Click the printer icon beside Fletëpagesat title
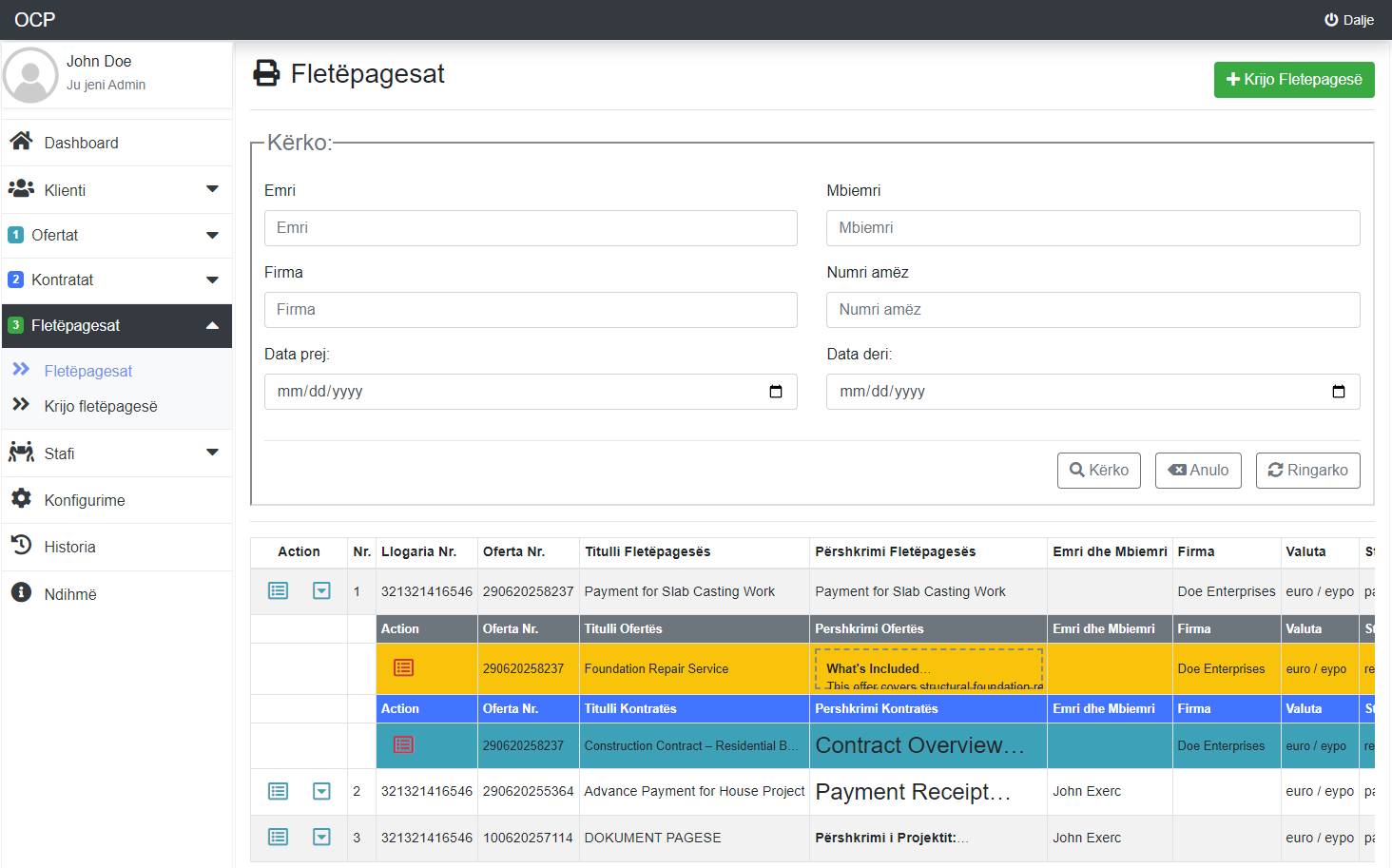Image resolution: width=1392 pixels, height=868 pixels. point(266,73)
